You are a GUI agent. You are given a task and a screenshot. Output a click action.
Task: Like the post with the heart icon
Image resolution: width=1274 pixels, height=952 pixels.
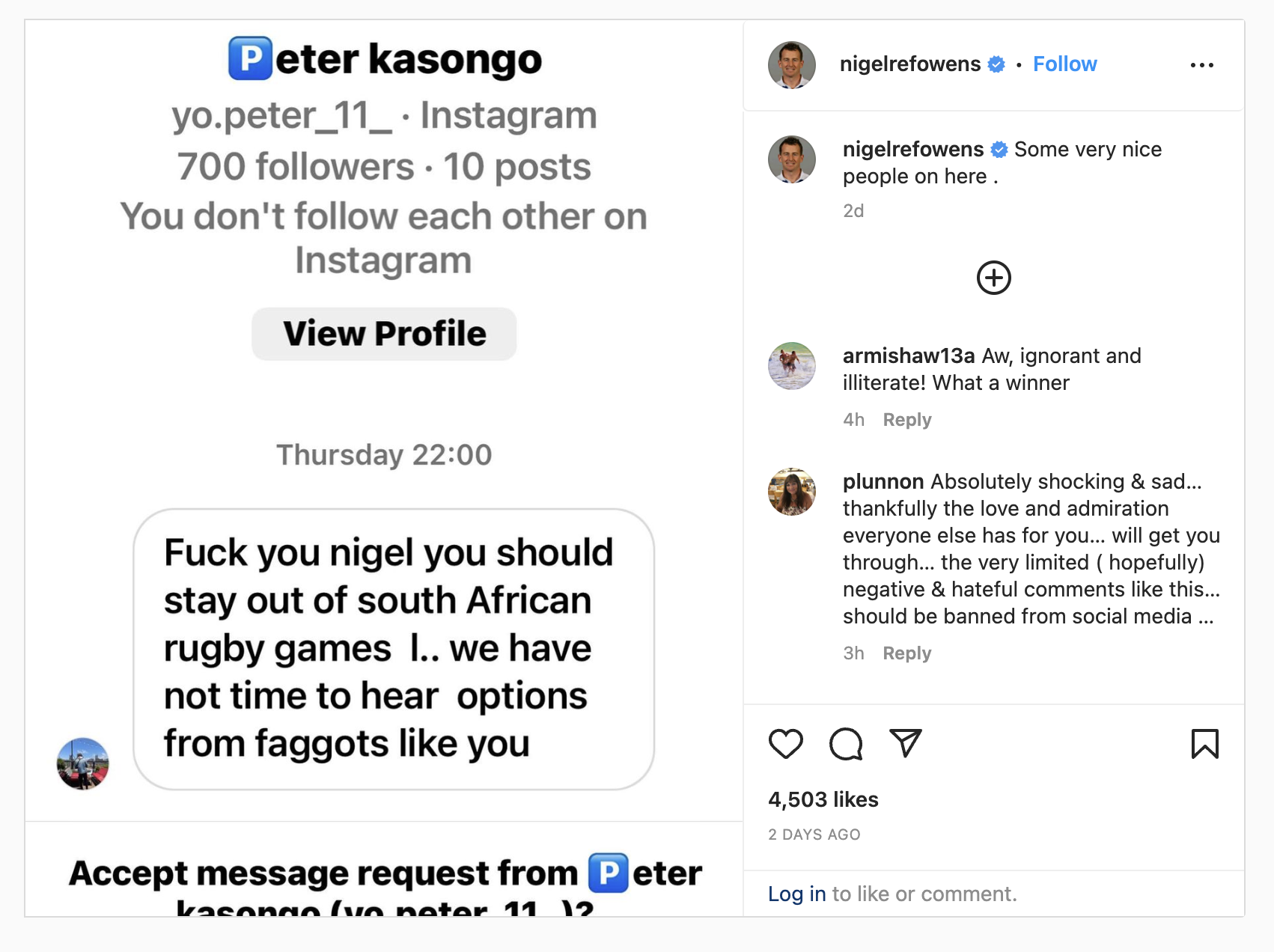point(785,744)
